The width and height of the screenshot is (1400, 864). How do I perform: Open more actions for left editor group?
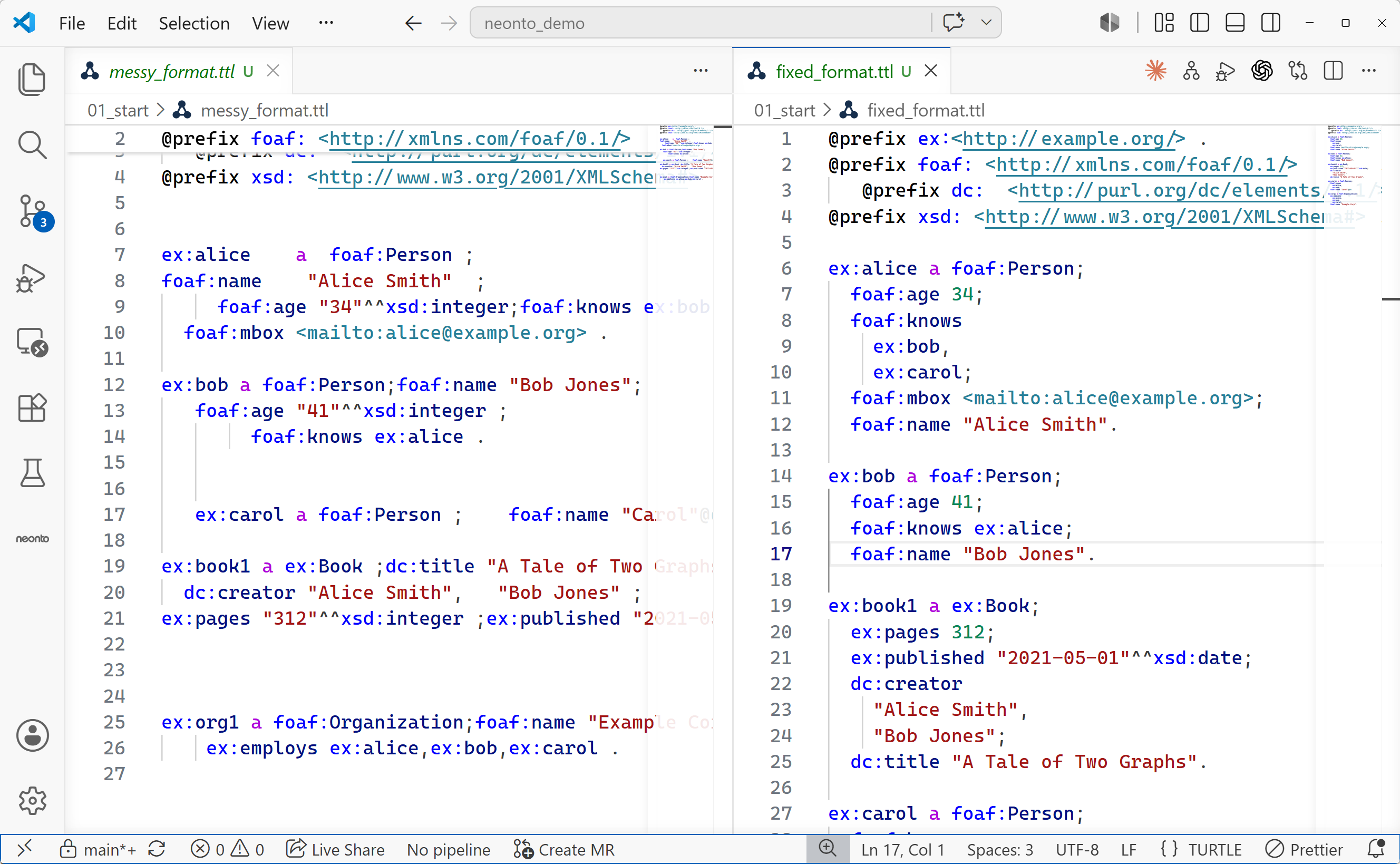pyautogui.click(x=701, y=71)
